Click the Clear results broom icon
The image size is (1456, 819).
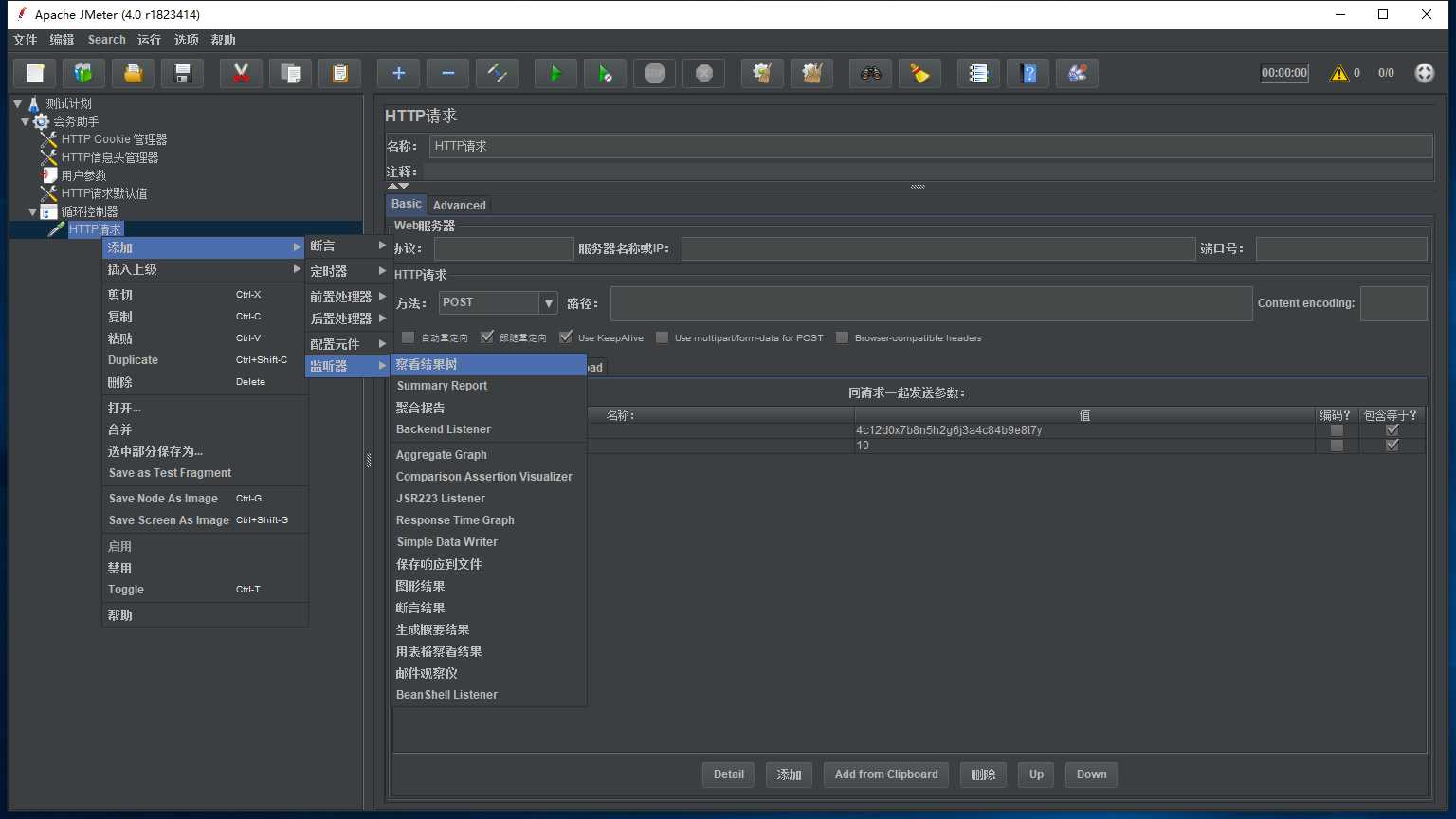coord(762,73)
